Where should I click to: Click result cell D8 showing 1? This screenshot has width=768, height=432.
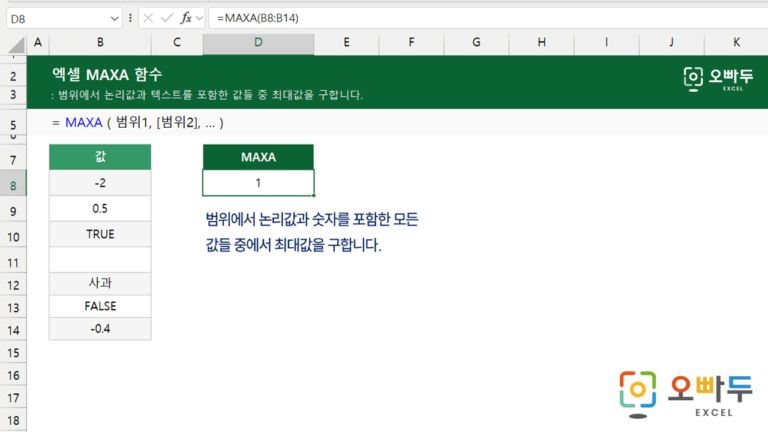pyautogui.click(x=258, y=183)
